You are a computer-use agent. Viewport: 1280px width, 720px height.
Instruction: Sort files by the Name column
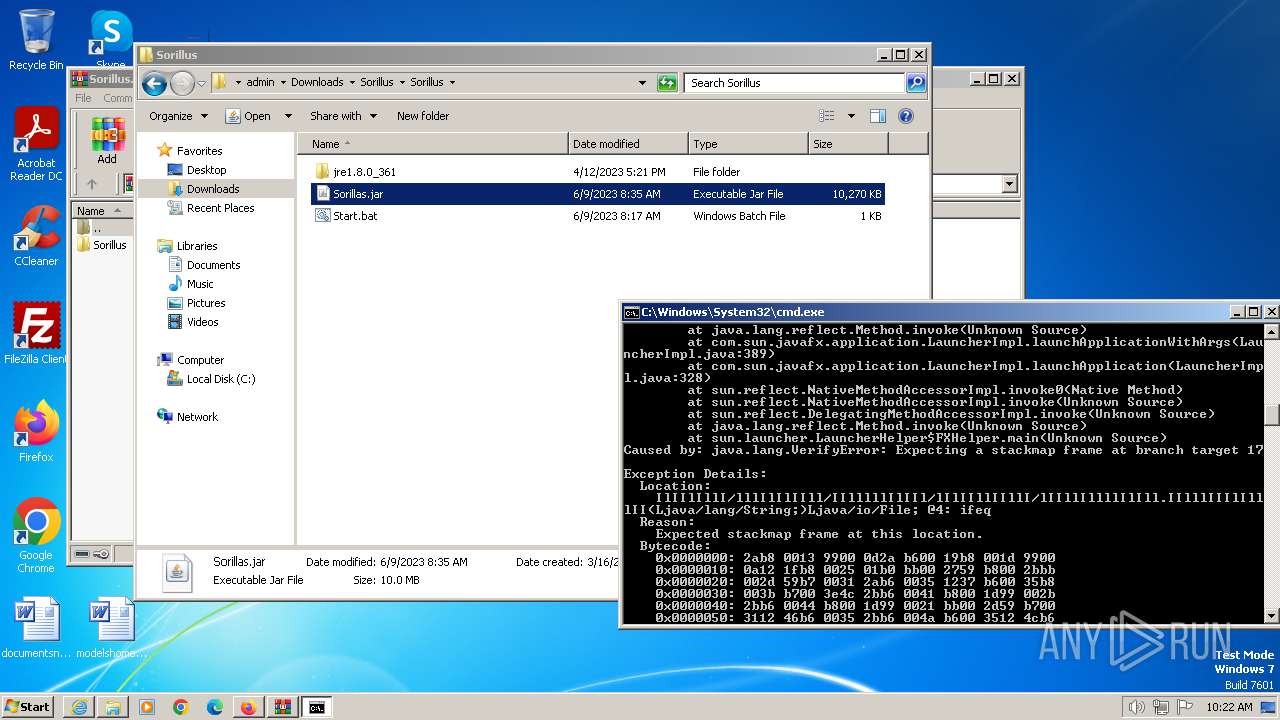[x=432, y=144]
